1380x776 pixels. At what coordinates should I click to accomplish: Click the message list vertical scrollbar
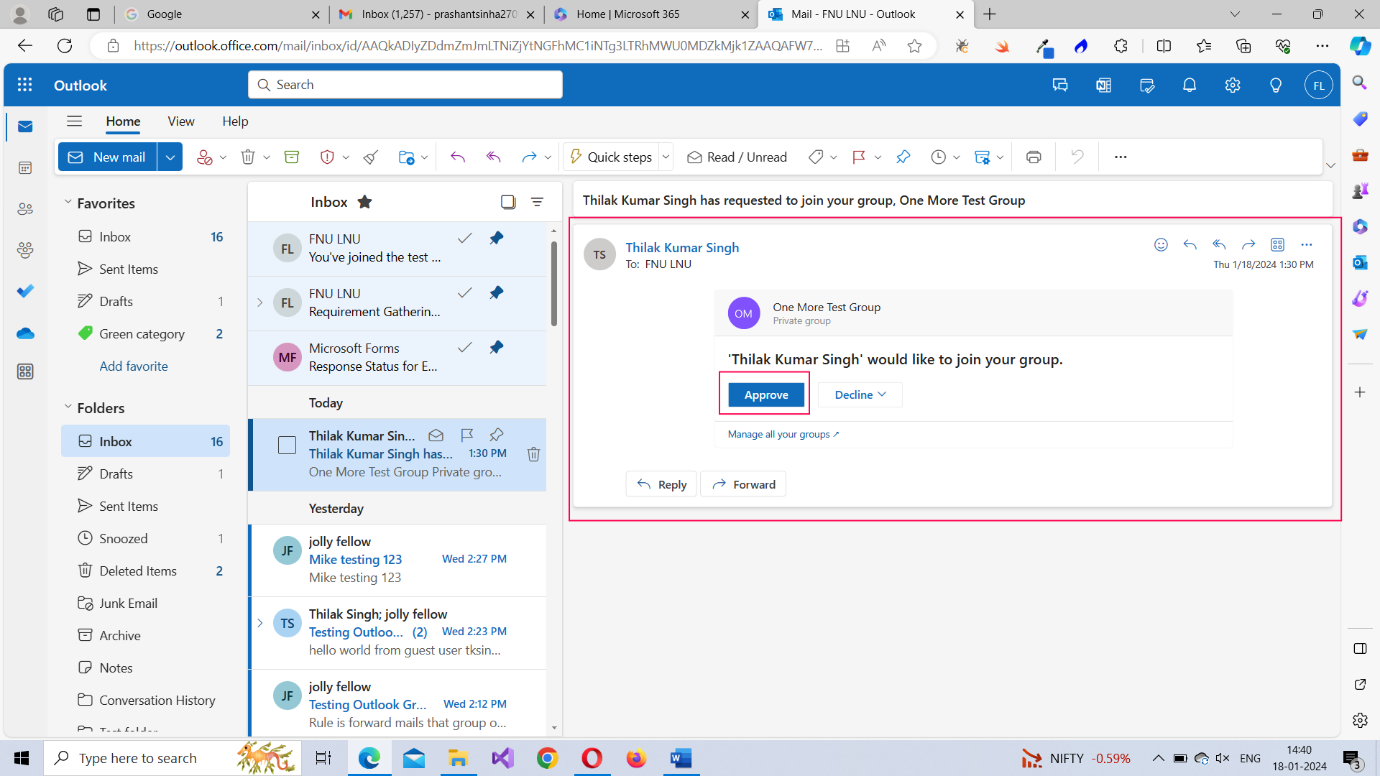tap(554, 283)
